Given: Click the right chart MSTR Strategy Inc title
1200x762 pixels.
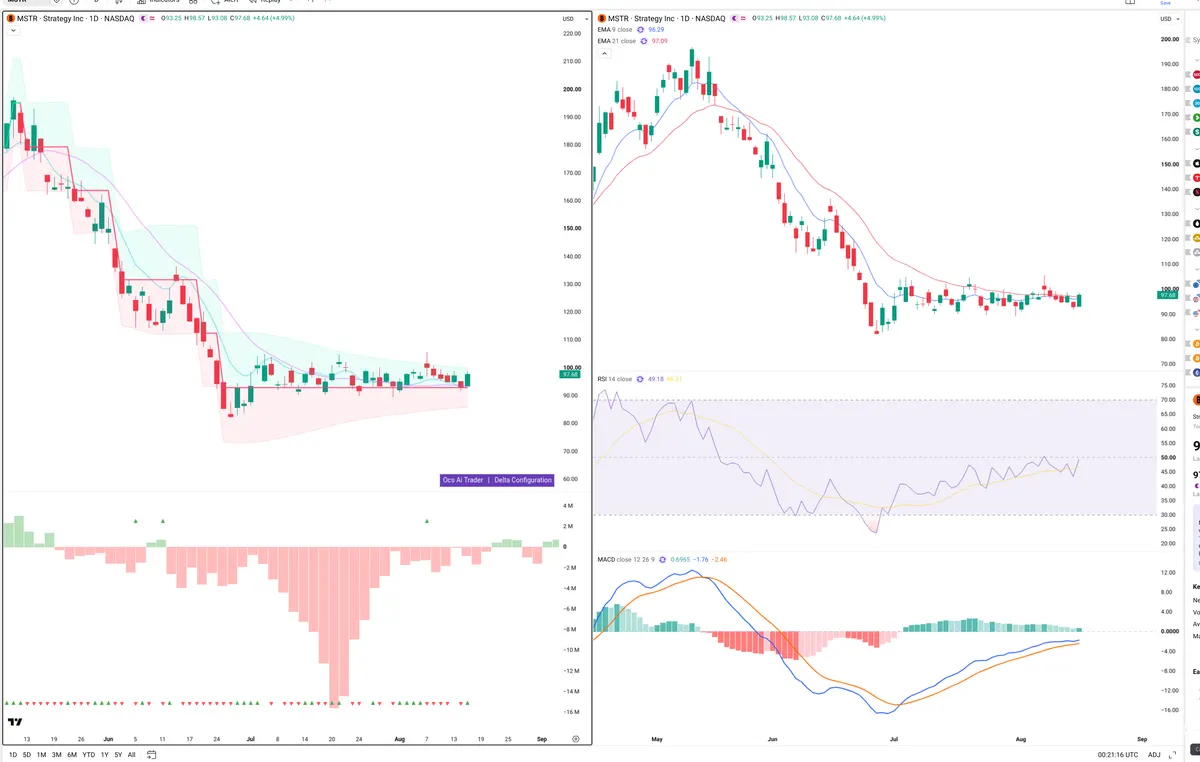Looking at the screenshot, I should click(666, 19).
